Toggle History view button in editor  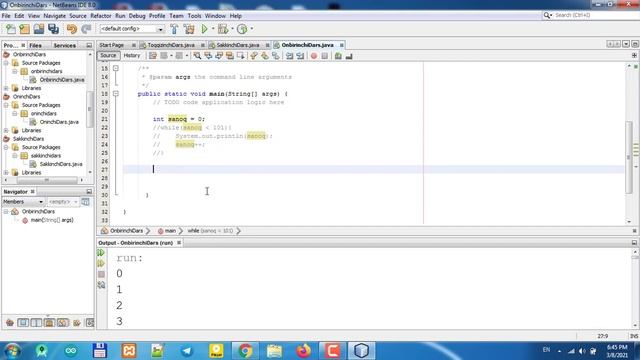pyautogui.click(x=132, y=56)
